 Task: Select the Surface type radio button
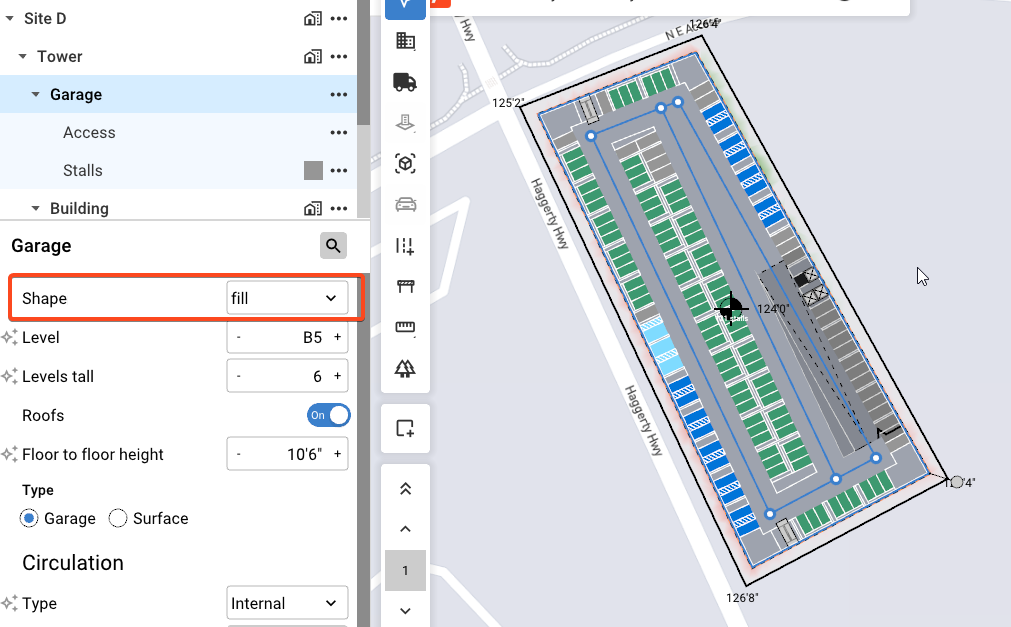click(x=118, y=518)
